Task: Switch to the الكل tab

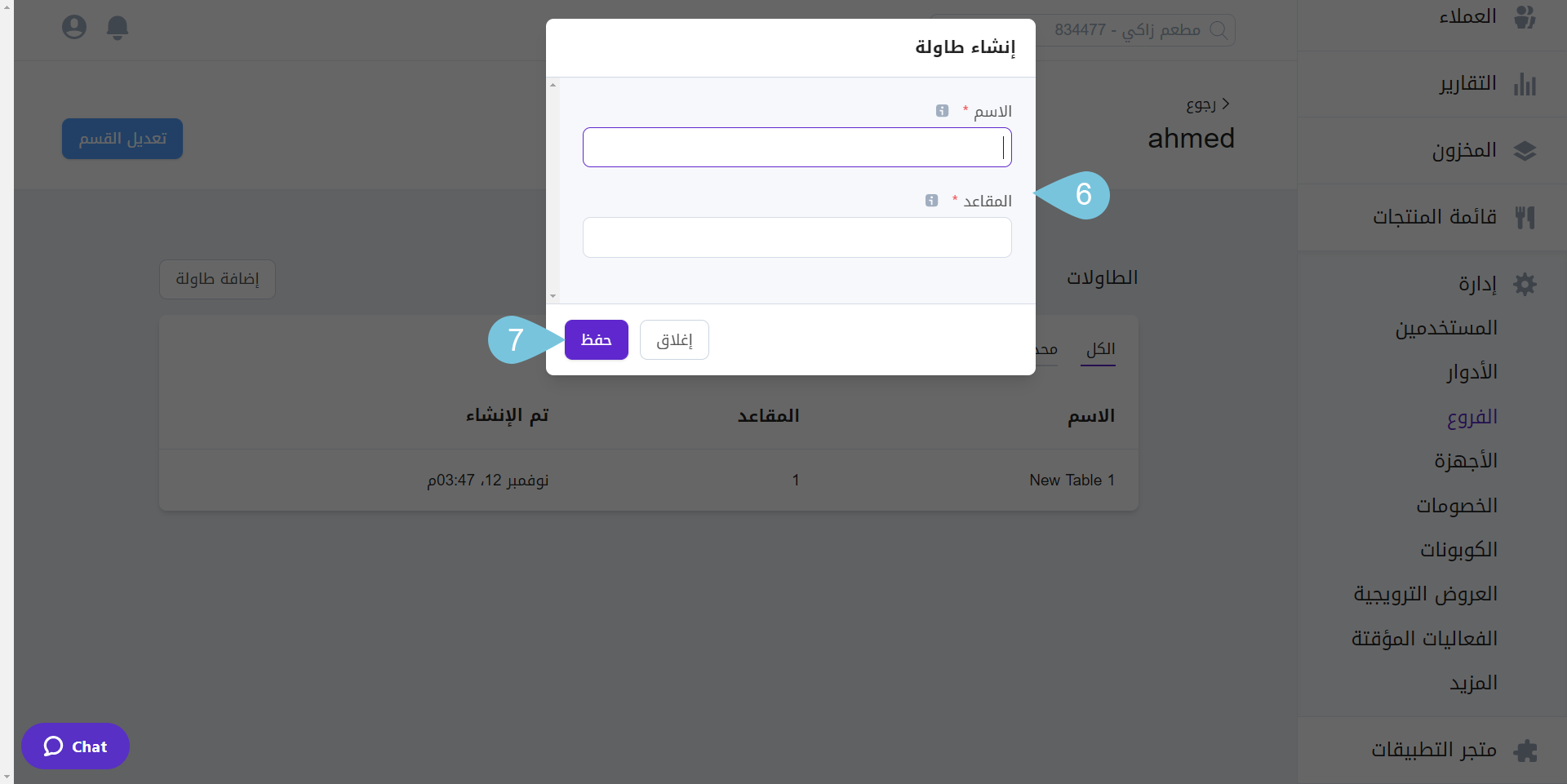Action: (1099, 348)
